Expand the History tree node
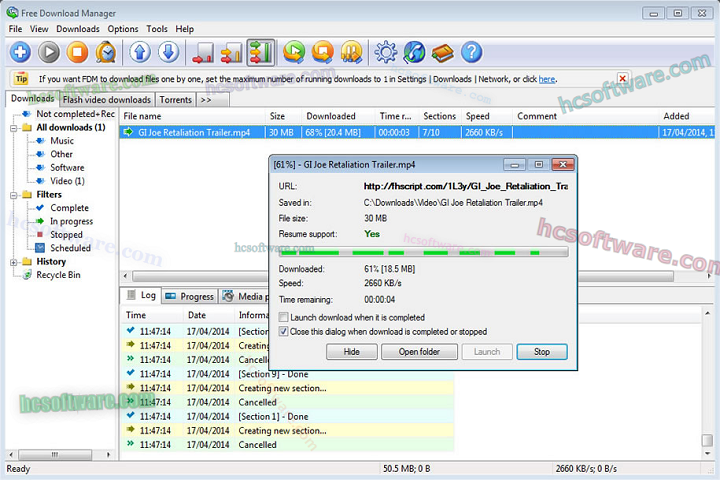720x480 pixels. point(14,262)
